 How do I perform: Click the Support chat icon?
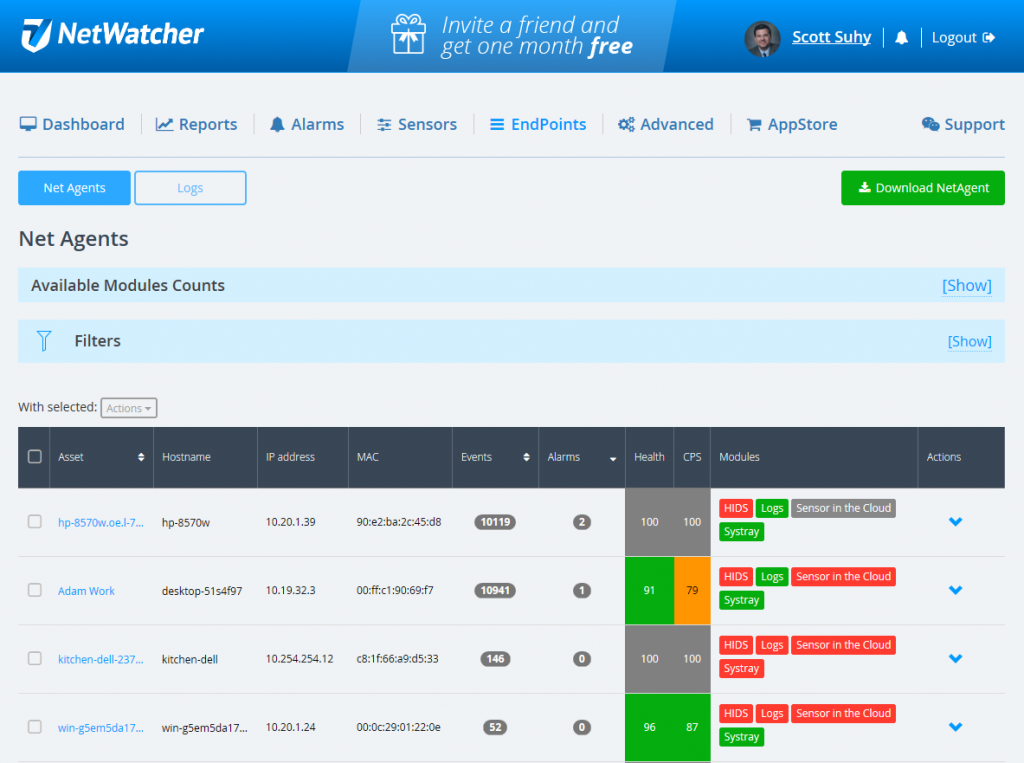[x=929, y=123]
